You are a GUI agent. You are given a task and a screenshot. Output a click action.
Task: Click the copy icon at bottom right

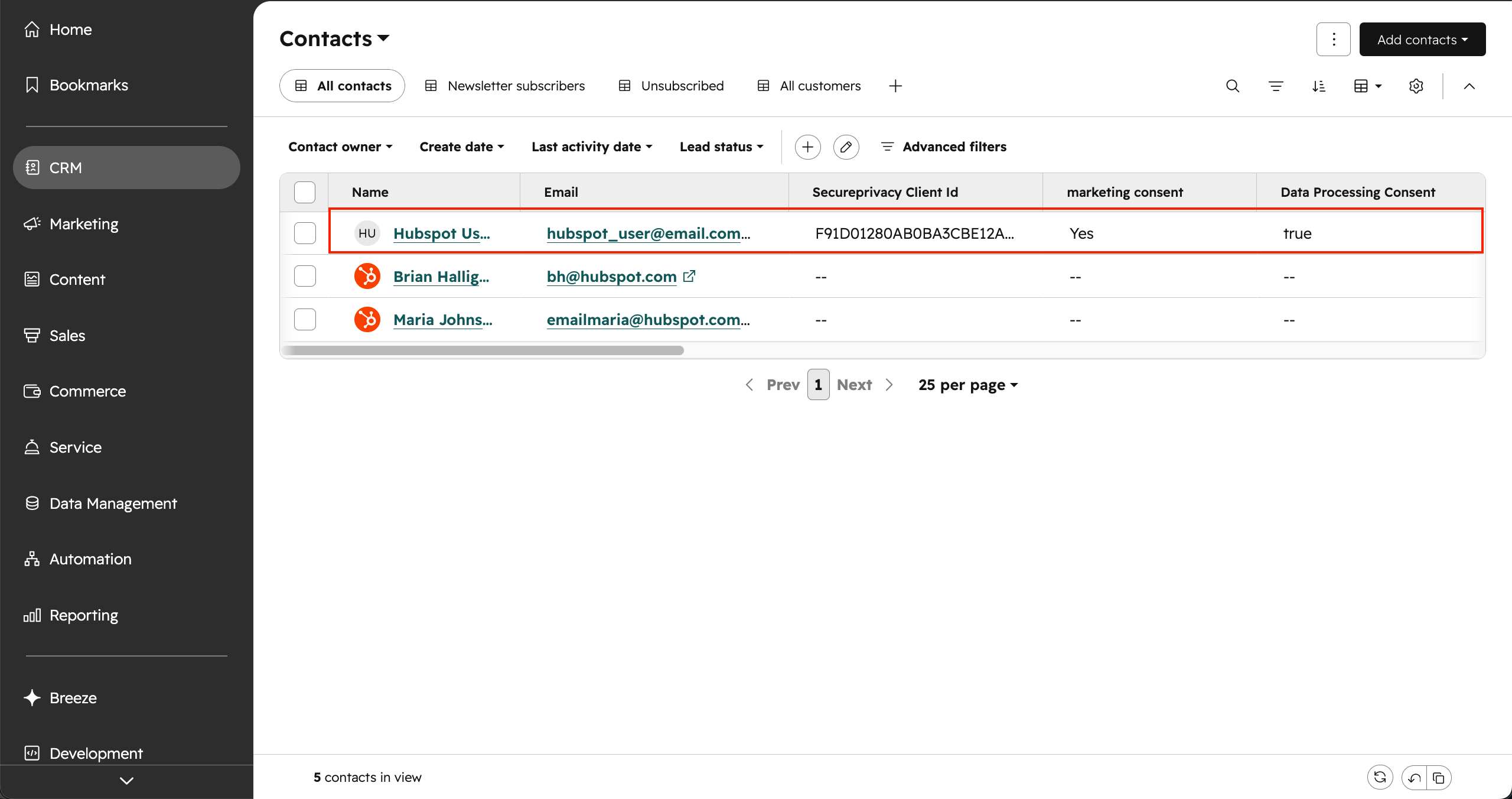(1439, 778)
